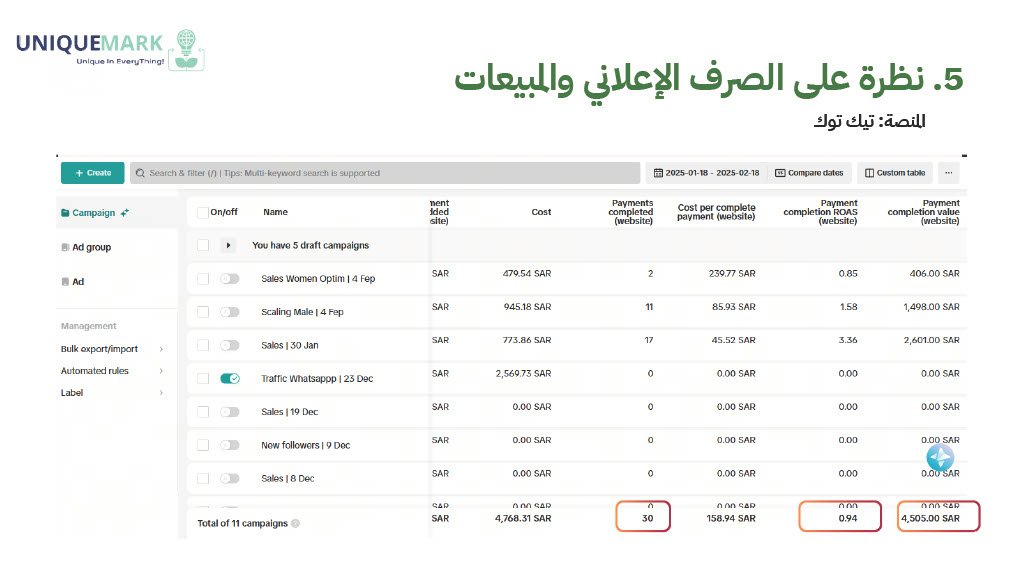
Task: Click the Ad icon in sidebar
Action: click(65, 282)
